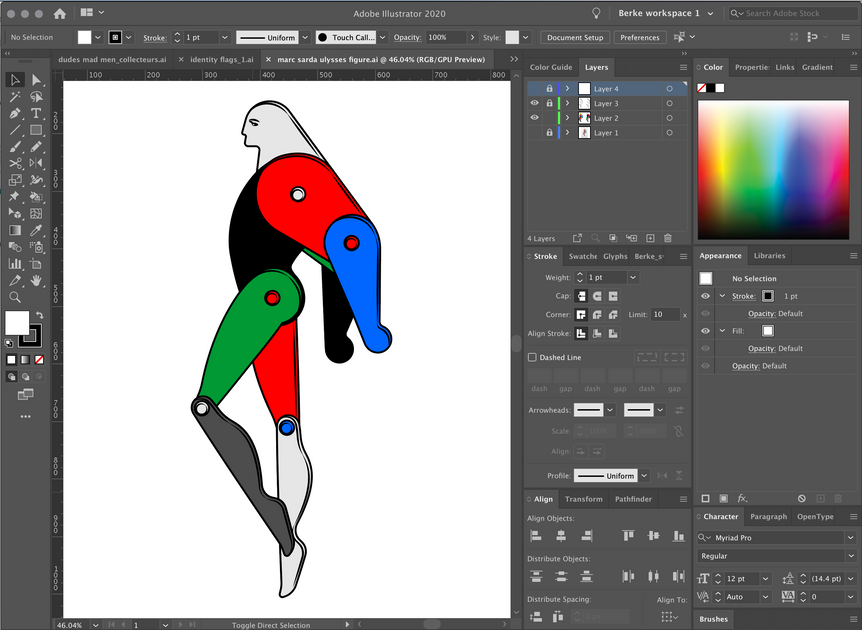Select the Magic Wand tool
This screenshot has width=862, height=630.
pyautogui.click(x=15, y=97)
